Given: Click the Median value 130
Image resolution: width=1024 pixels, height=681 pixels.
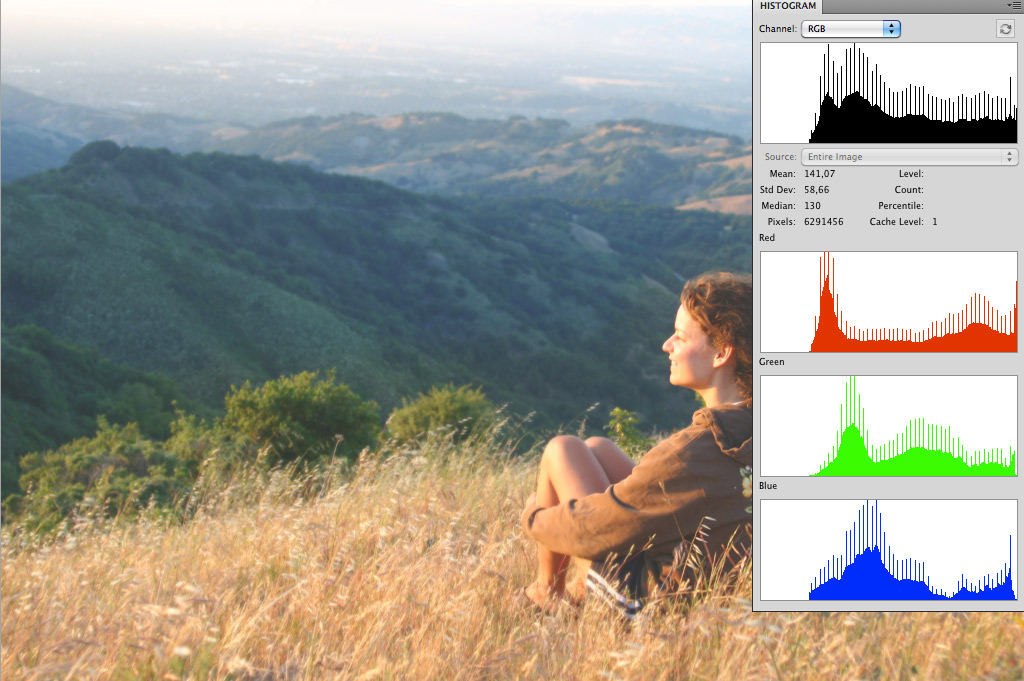Looking at the screenshot, I should coord(812,206).
